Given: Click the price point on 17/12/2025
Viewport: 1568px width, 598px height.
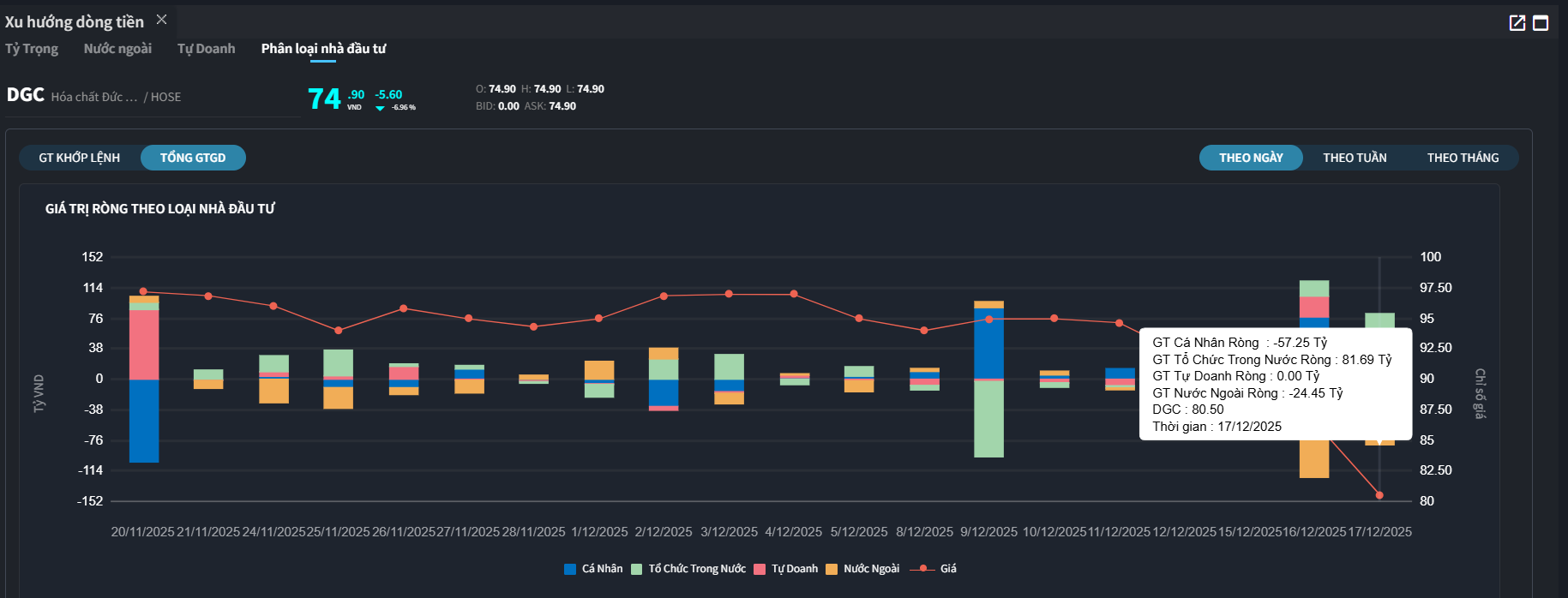Looking at the screenshot, I should pyautogui.click(x=1379, y=495).
